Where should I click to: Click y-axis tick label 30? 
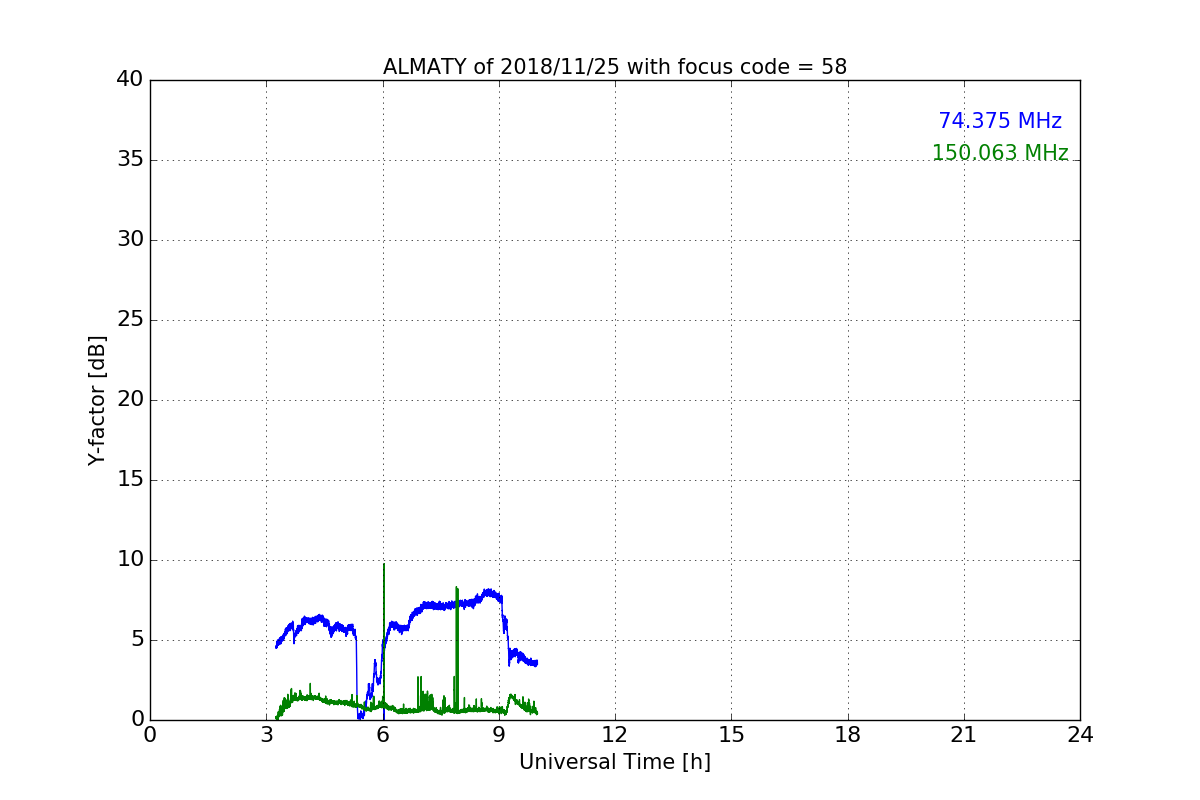pyautogui.click(x=130, y=240)
